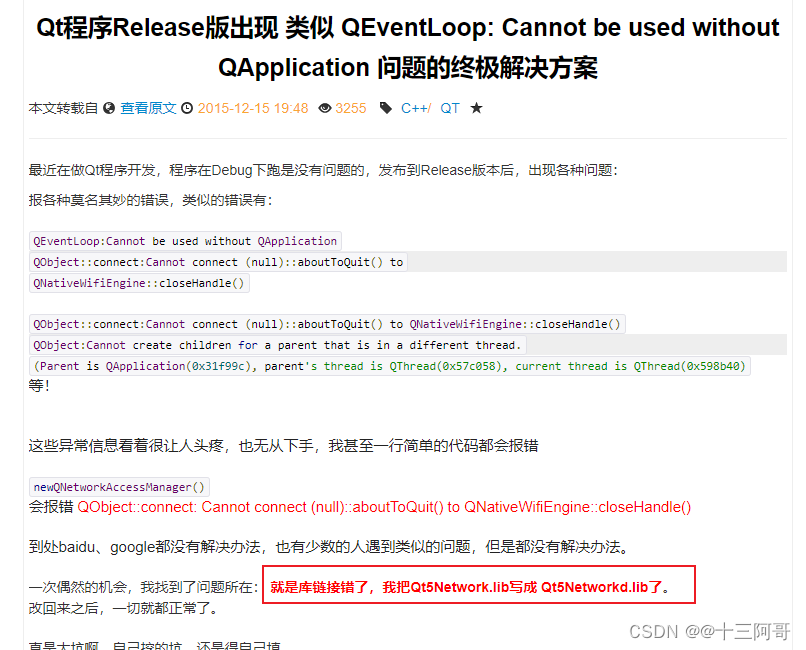Click the view count 3255
The height and width of the screenshot is (650, 806).
click(x=351, y=108)
